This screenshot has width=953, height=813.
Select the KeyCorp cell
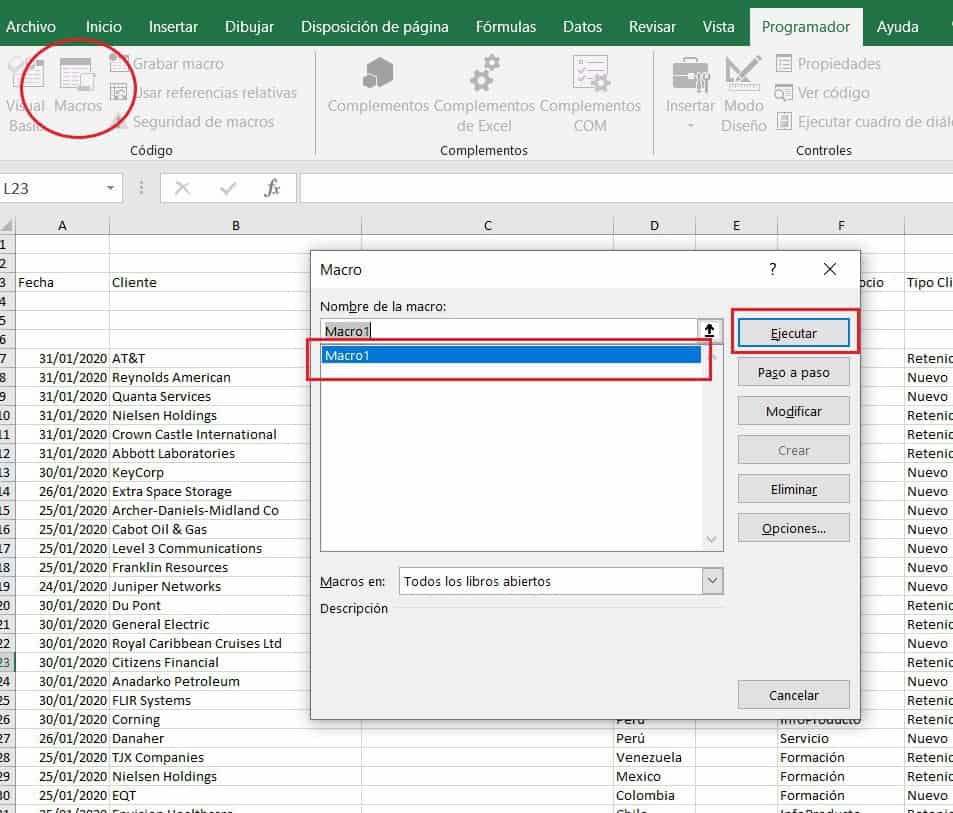(x=210, y=472)
